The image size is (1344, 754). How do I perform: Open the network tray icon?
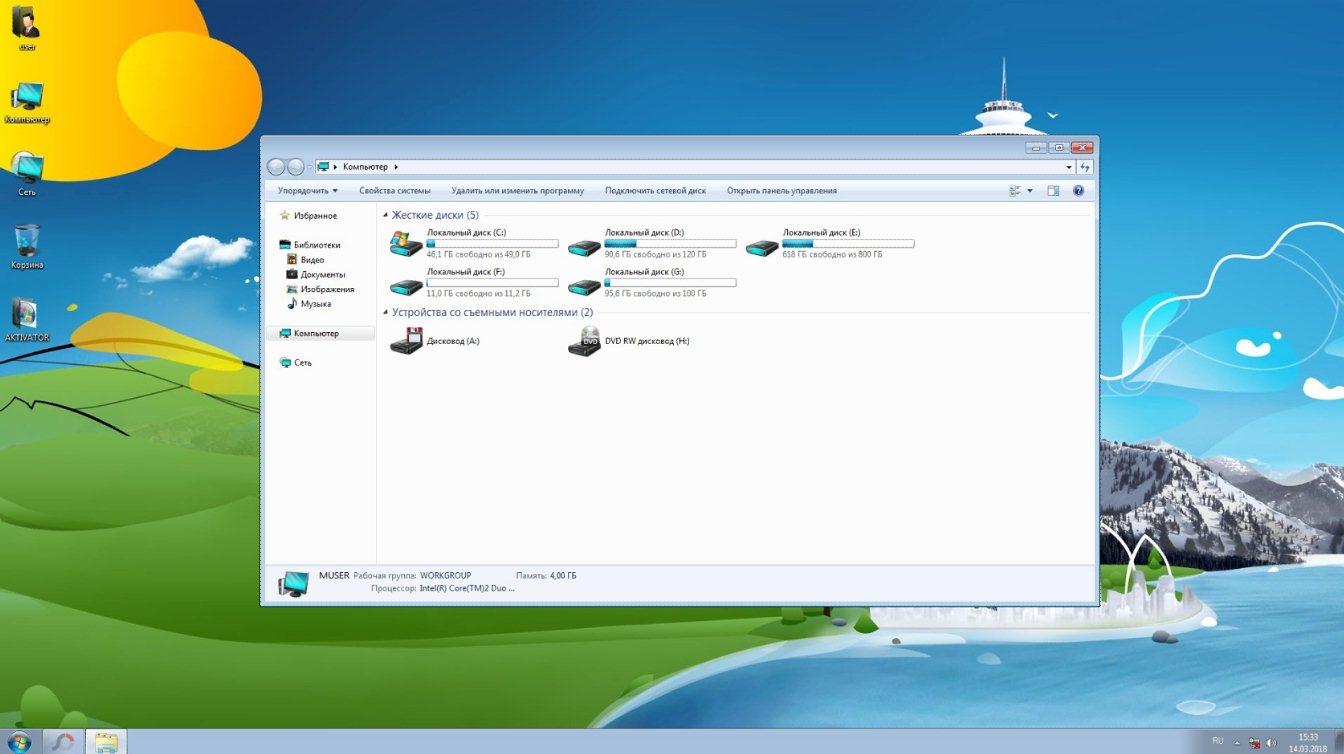coord(1254,743)
